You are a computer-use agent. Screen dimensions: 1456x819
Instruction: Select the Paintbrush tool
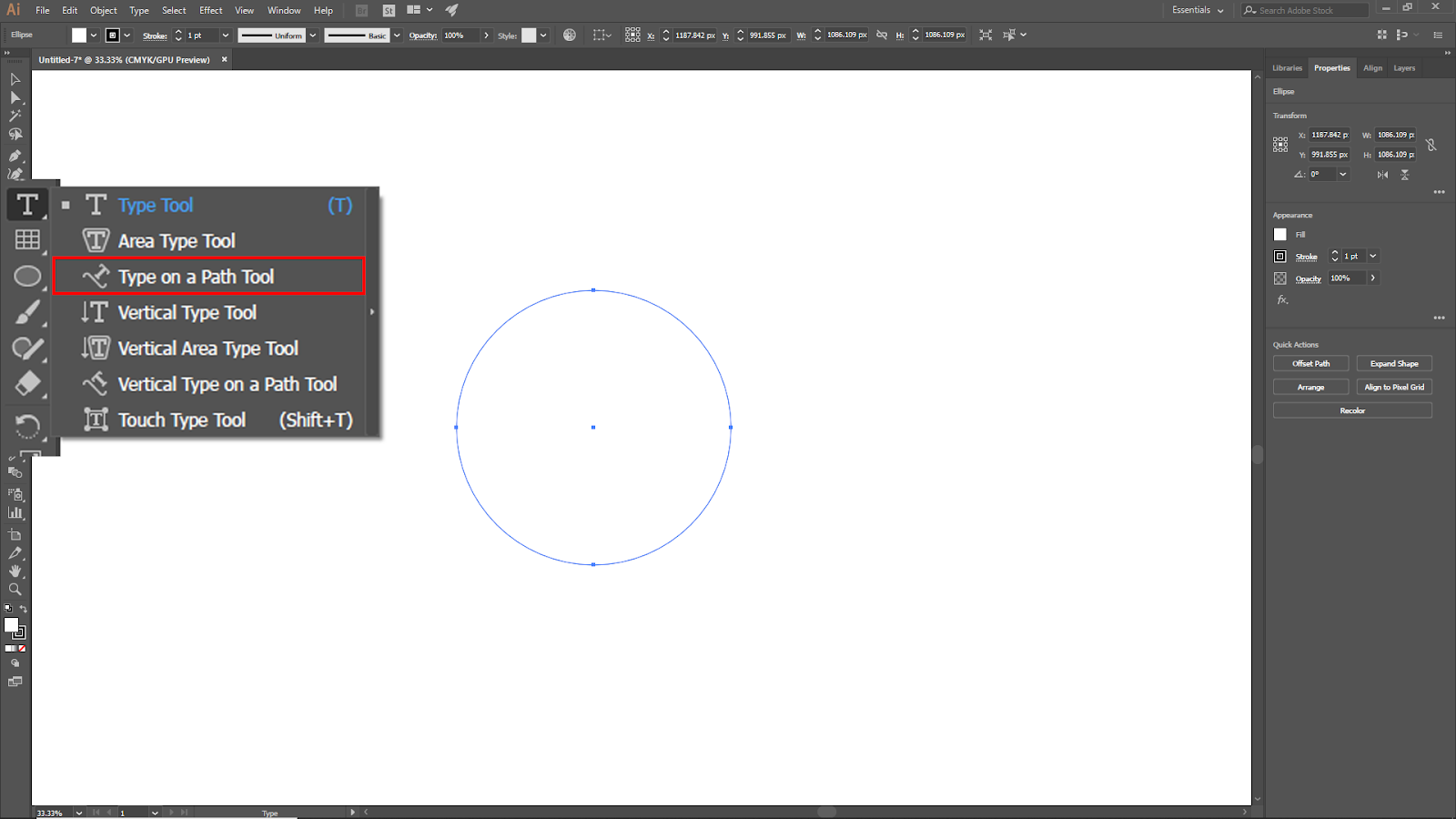pos(27,312)
